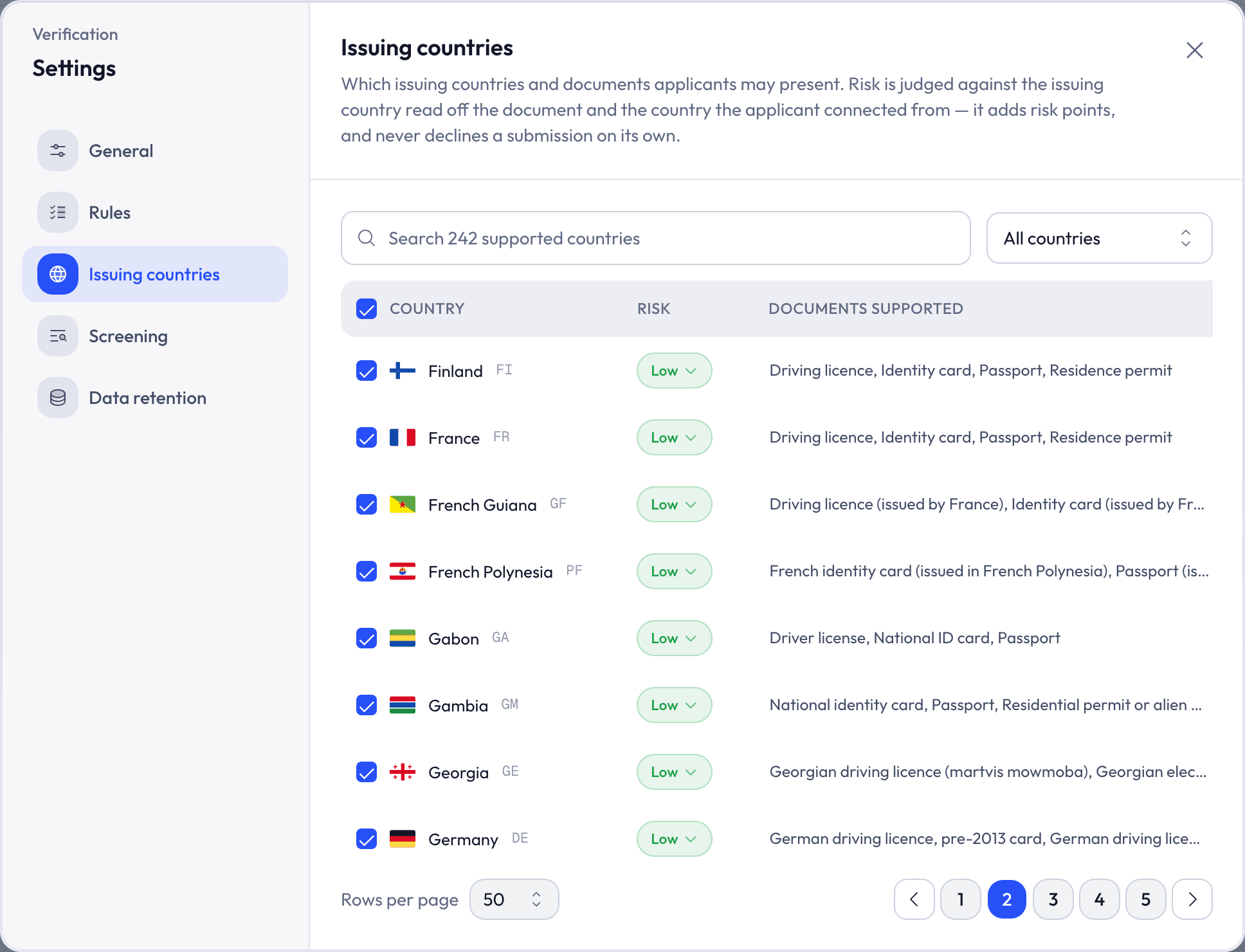The image size is (1245, 952).
Task: Click the Screening search-list icon
Action: click(58, 336)
